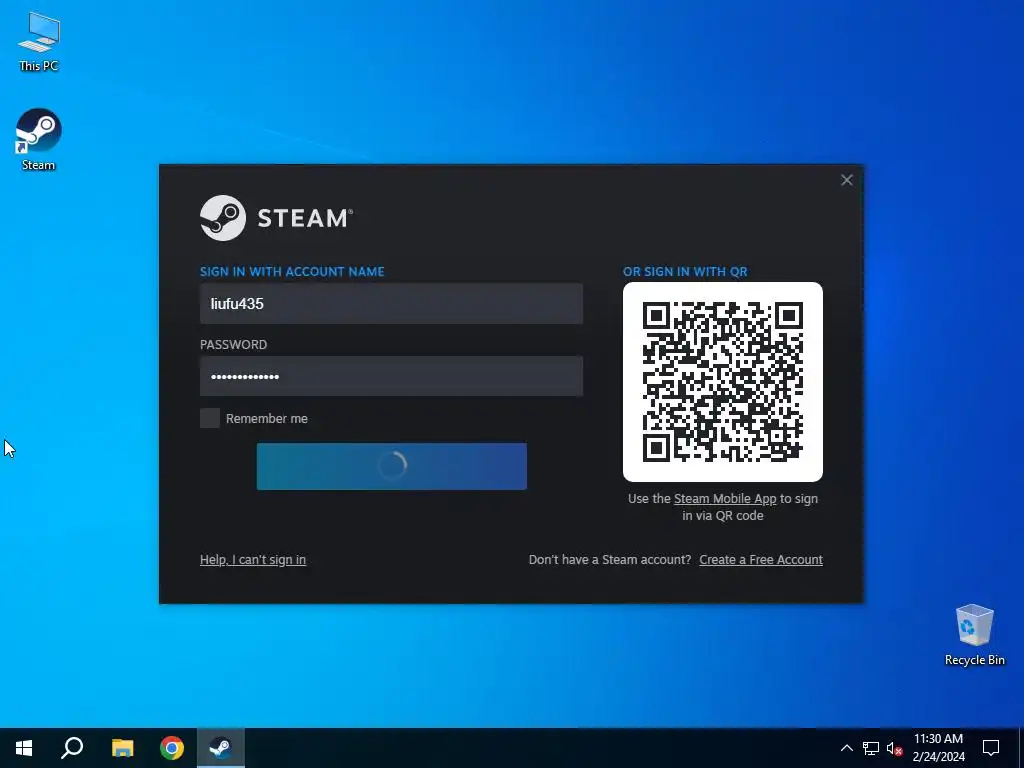This screenshot has height=768, width=1024.
Task: Click the loading Sign in button
Action: point(391,466)
